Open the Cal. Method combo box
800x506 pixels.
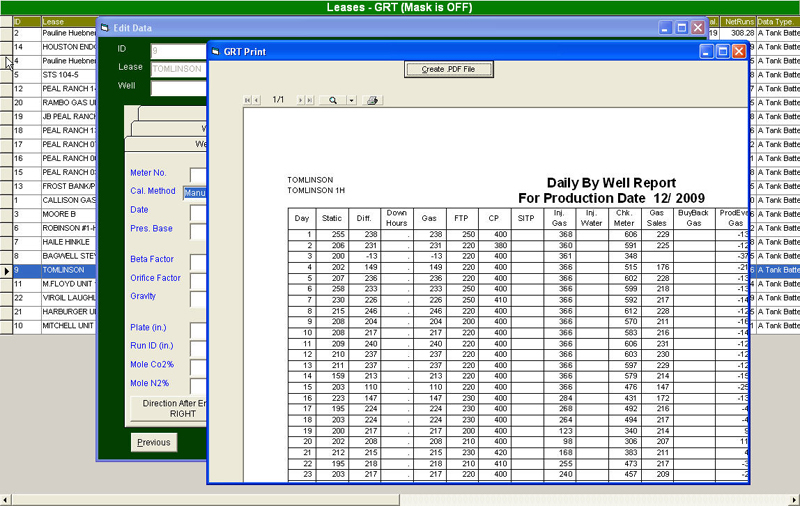click(195, 193)
